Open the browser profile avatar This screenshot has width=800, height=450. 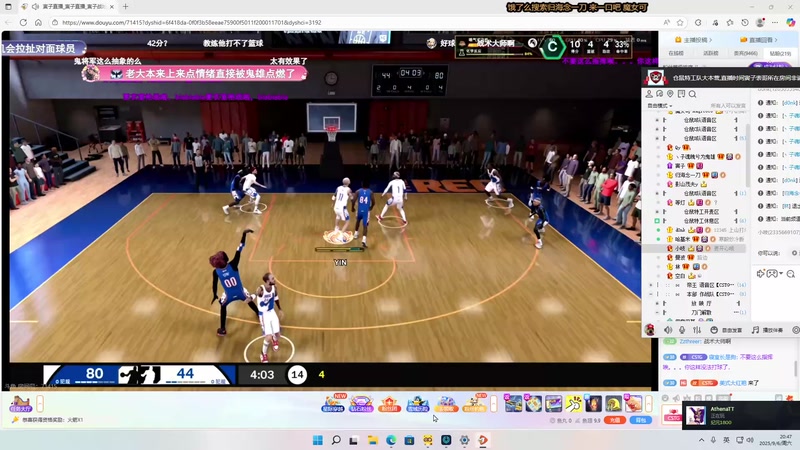760,22
